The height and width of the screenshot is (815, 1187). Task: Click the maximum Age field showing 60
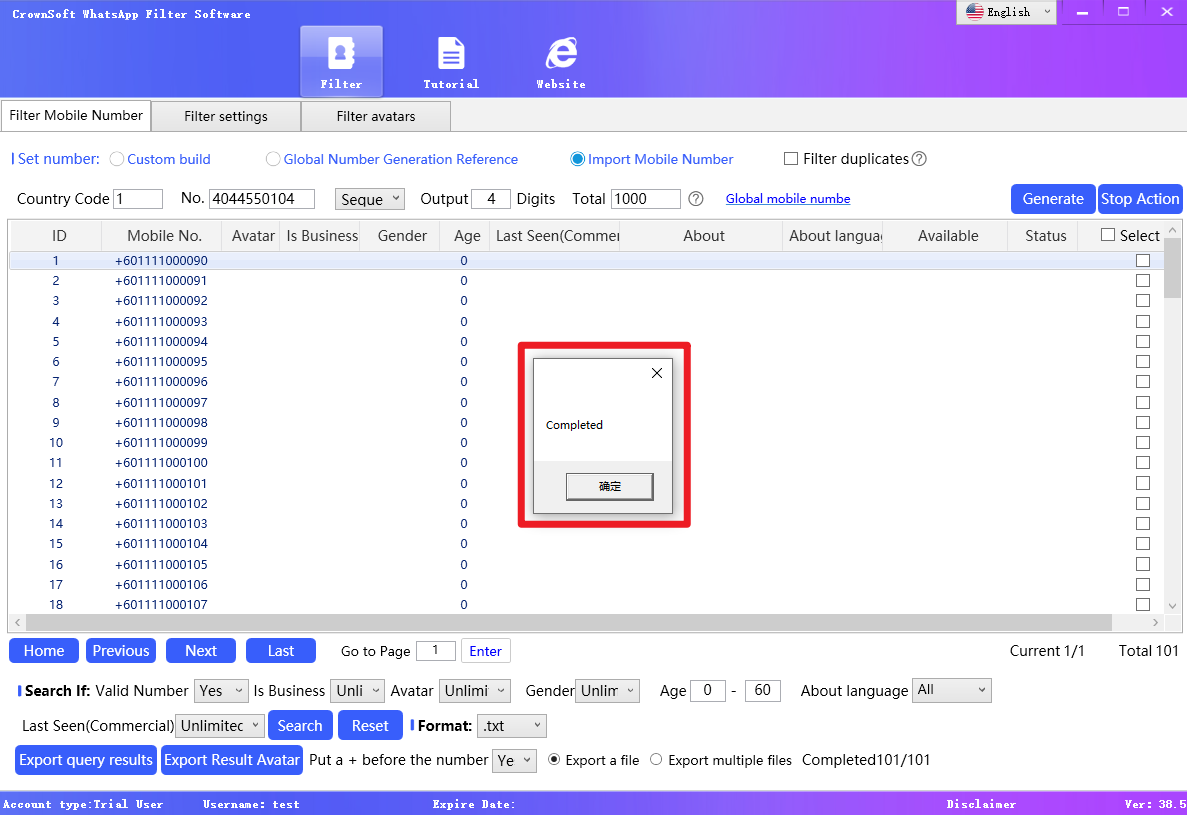click(762, 690)
